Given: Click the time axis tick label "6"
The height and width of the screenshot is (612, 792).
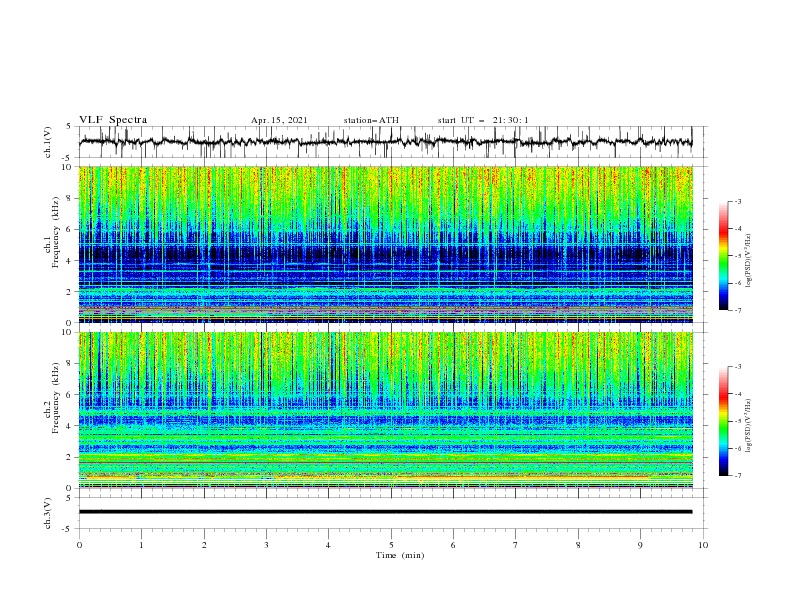Looking at the screenshot, I should (453, 545).
